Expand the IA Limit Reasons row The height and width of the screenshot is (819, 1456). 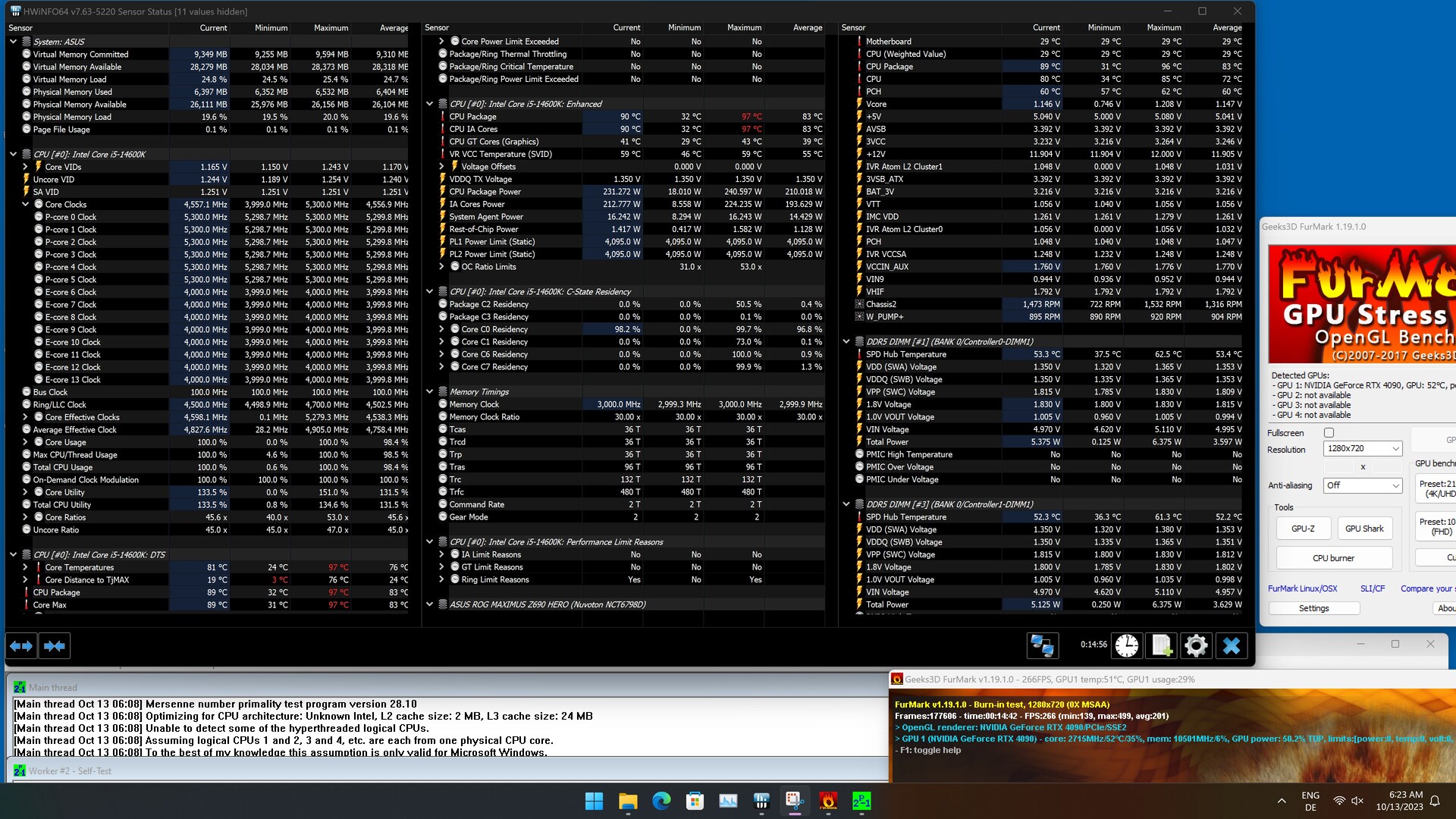441,555
